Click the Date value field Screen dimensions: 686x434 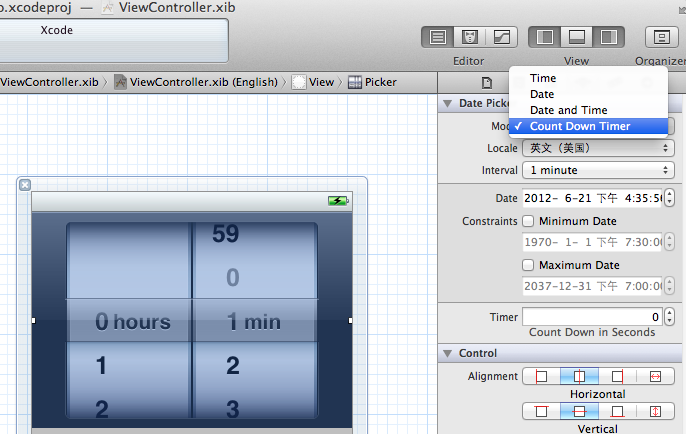[x=592, y=198]
